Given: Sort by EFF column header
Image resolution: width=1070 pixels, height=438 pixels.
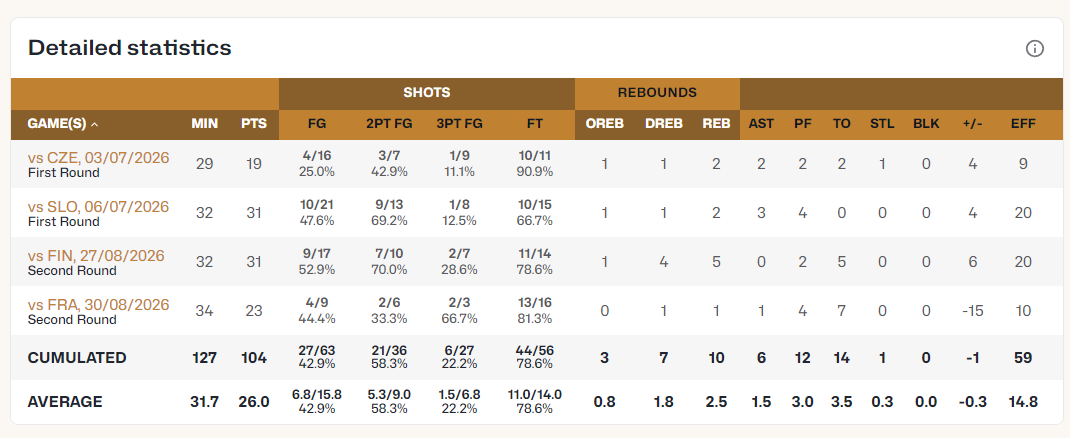Looking at the screenshot, I should [1024, 124].
